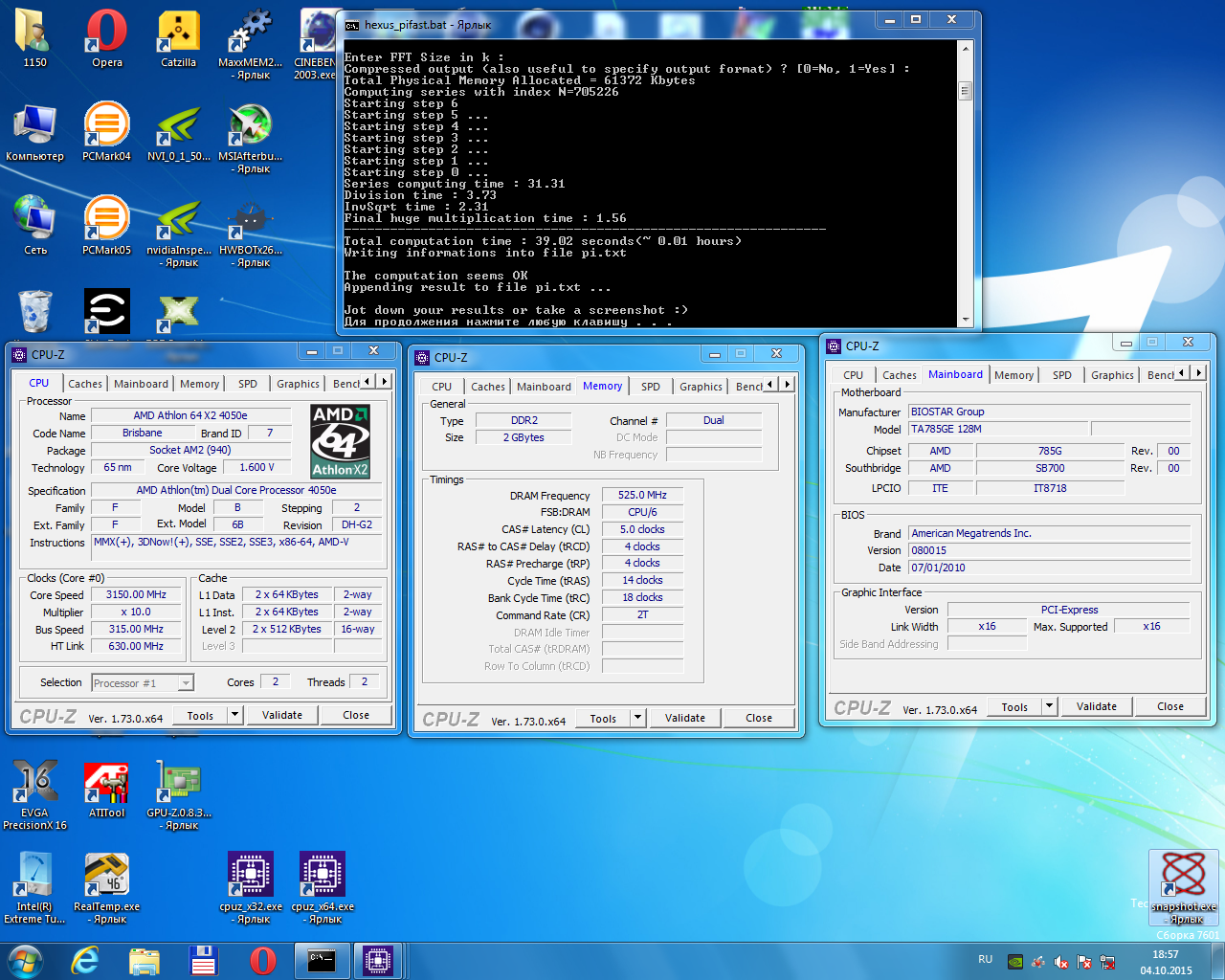1225x980 pixels.
Task: Open the Catzilla desktop shortcut
Action: pos(178,38)
